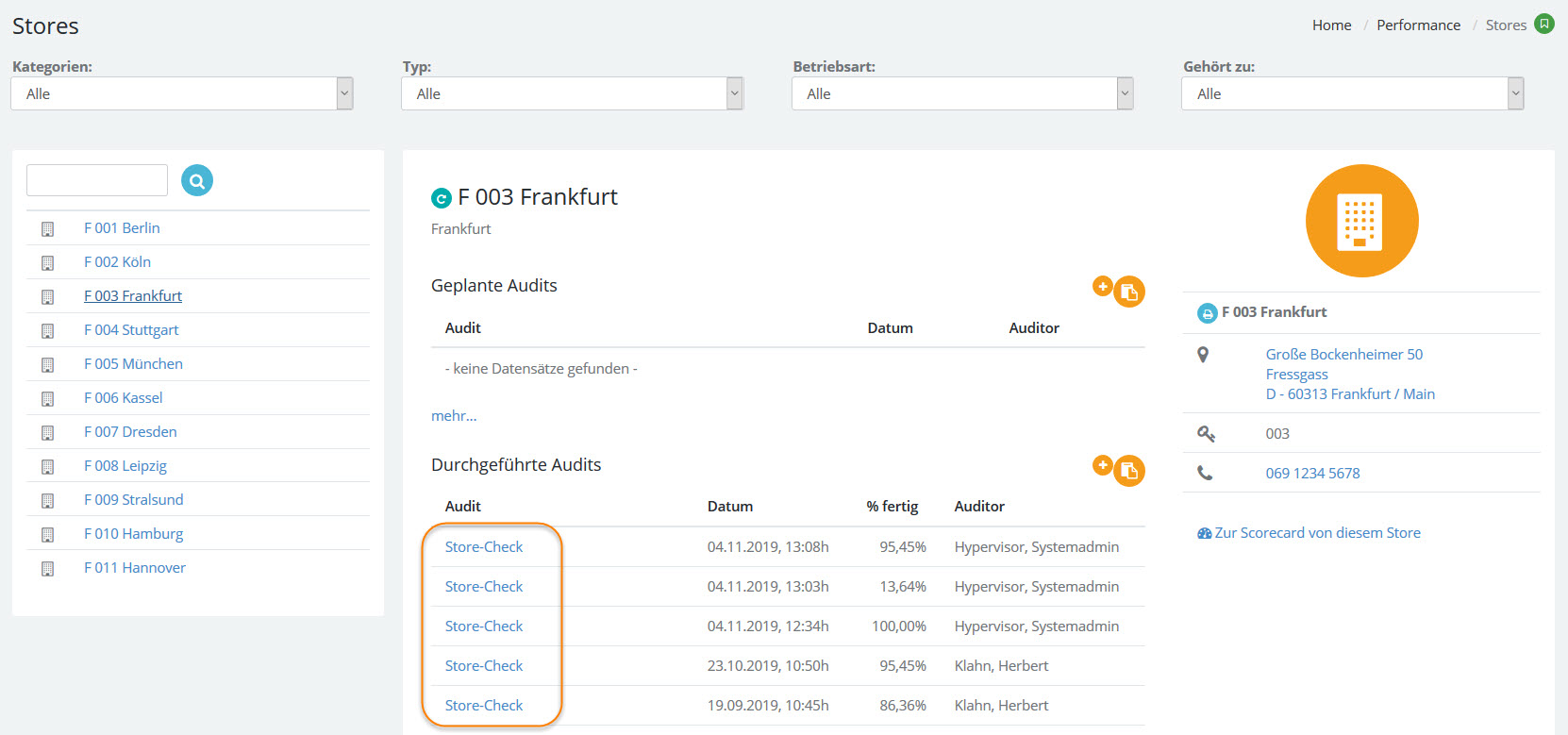Click plus icon to add Geplante Audit
Viewport: 1568px width, 735px height.
(x=1101, y=286)
